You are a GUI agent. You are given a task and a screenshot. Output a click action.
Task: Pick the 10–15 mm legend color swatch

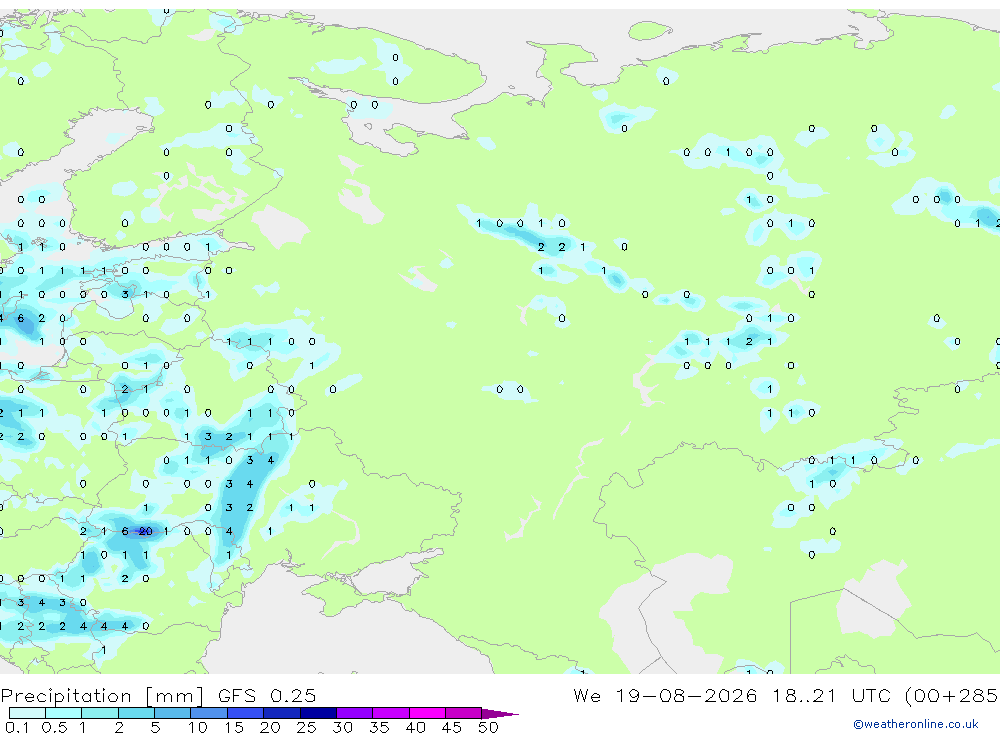209,713
